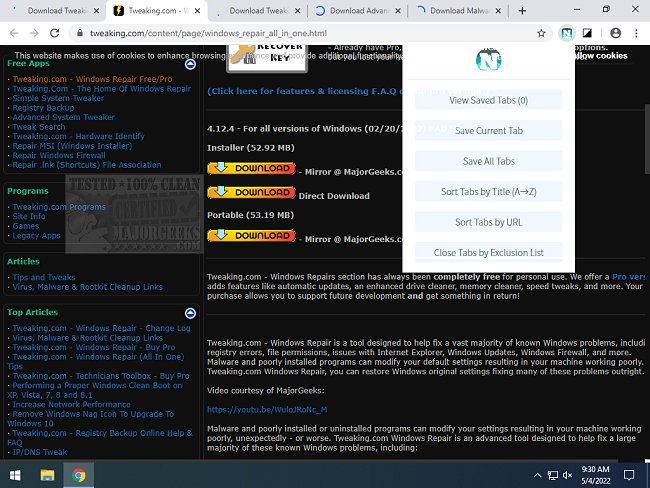The image size is (650, 488).
Task: Open Simple System Tweaker link
Action: 58,98
